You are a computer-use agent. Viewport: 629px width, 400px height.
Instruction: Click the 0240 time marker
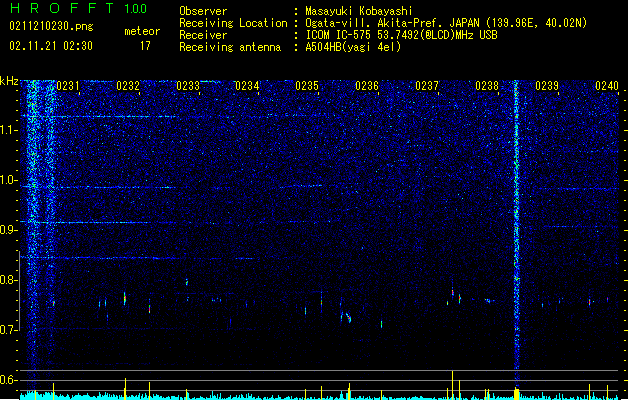coord(607,86)
